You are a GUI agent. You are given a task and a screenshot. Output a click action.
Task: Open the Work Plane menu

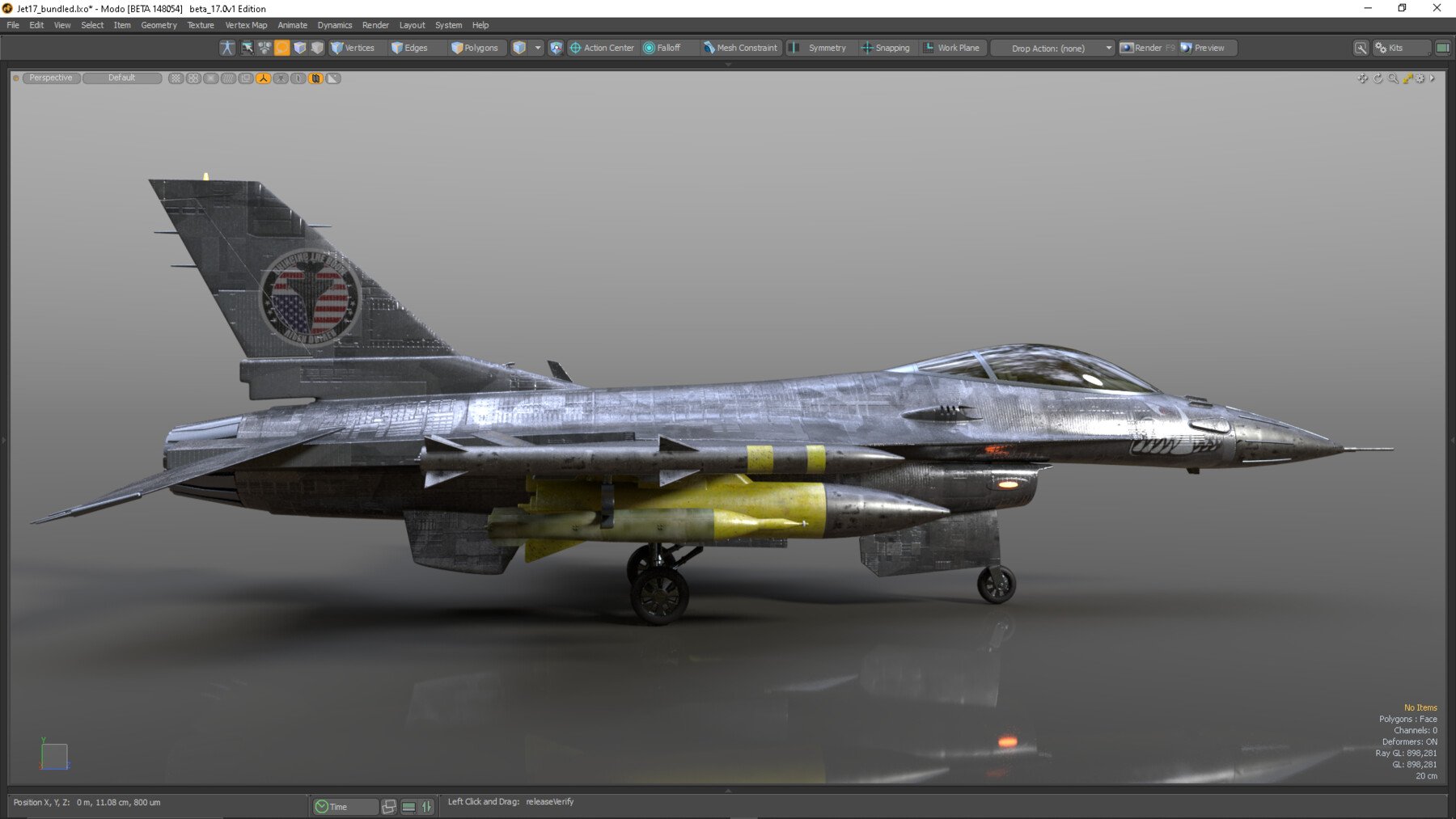click(x=952, y=48)
